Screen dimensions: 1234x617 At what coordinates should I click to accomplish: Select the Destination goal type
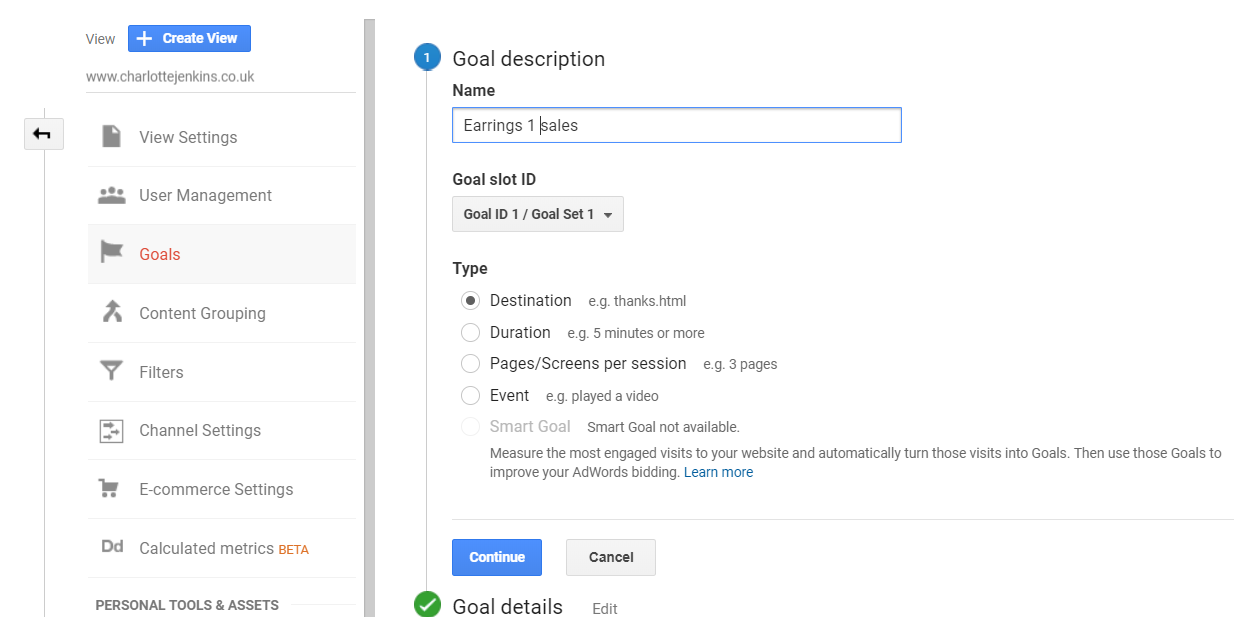[470, 301]
